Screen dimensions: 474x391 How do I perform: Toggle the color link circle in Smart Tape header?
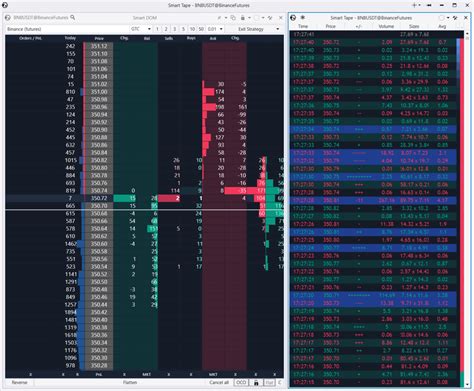pyautogui.click(x=442, y=18)
